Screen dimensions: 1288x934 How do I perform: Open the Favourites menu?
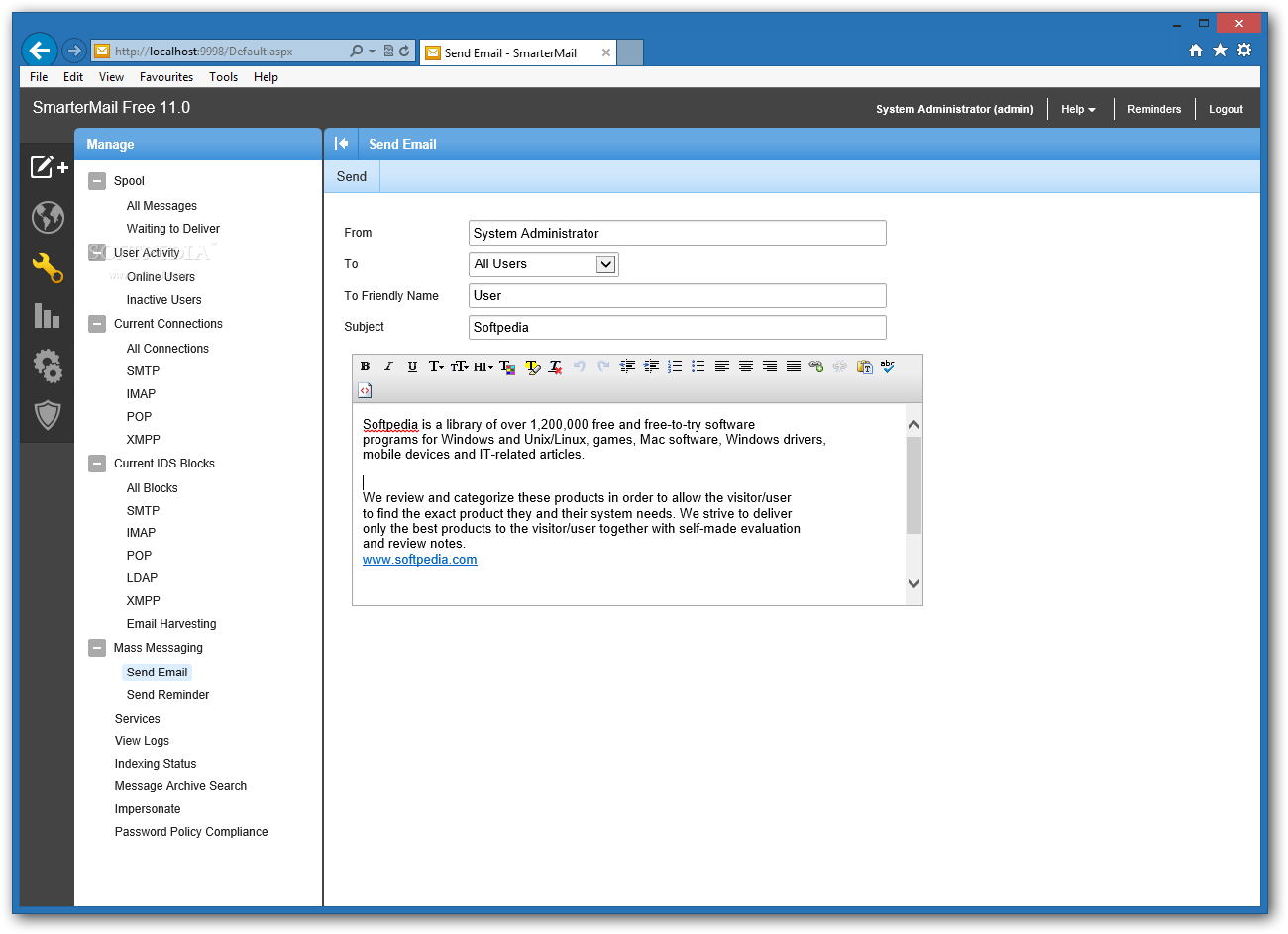coord(166,77)
